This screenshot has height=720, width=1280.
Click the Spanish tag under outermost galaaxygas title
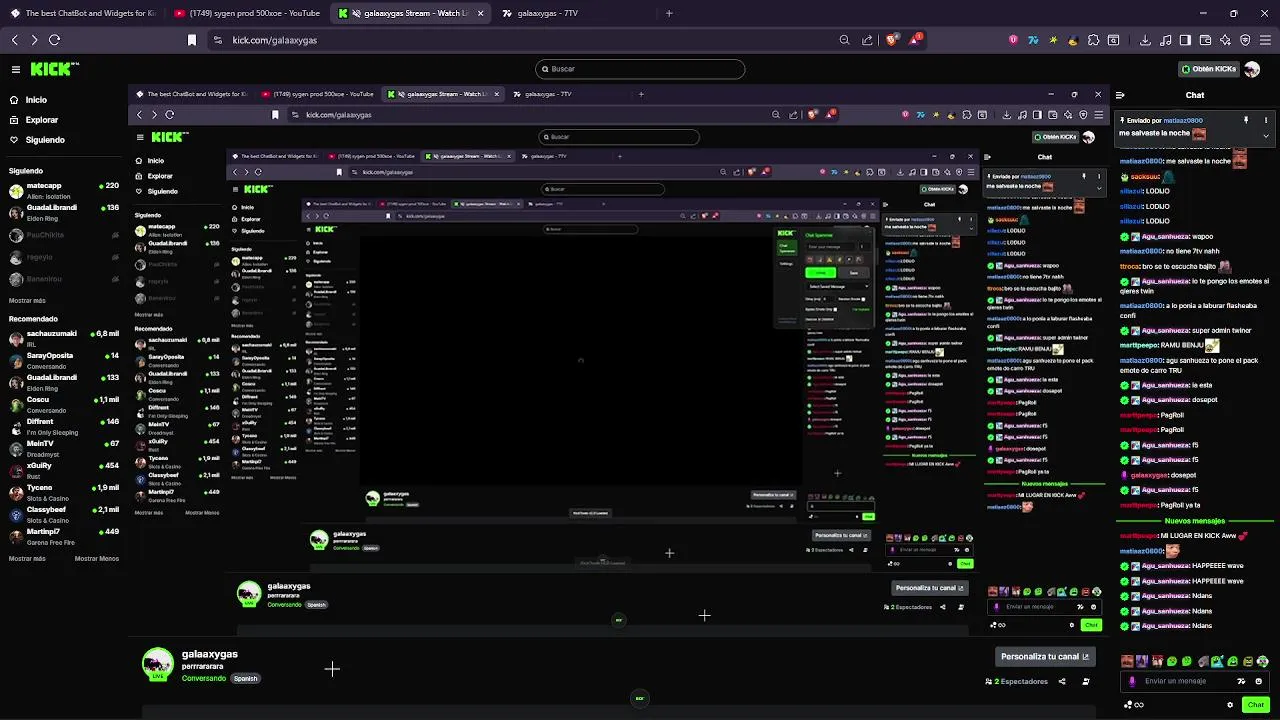tap(245, 679)
